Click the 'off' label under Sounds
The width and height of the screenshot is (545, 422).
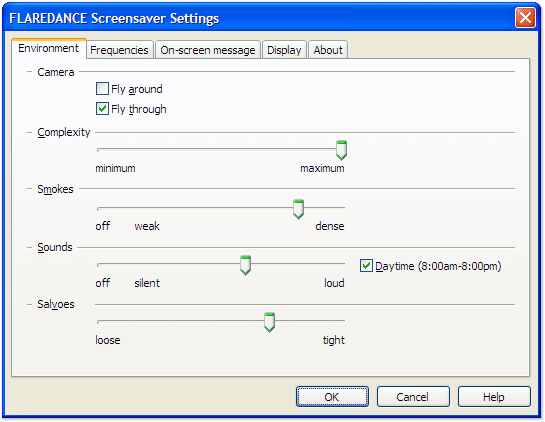(103, 283)
